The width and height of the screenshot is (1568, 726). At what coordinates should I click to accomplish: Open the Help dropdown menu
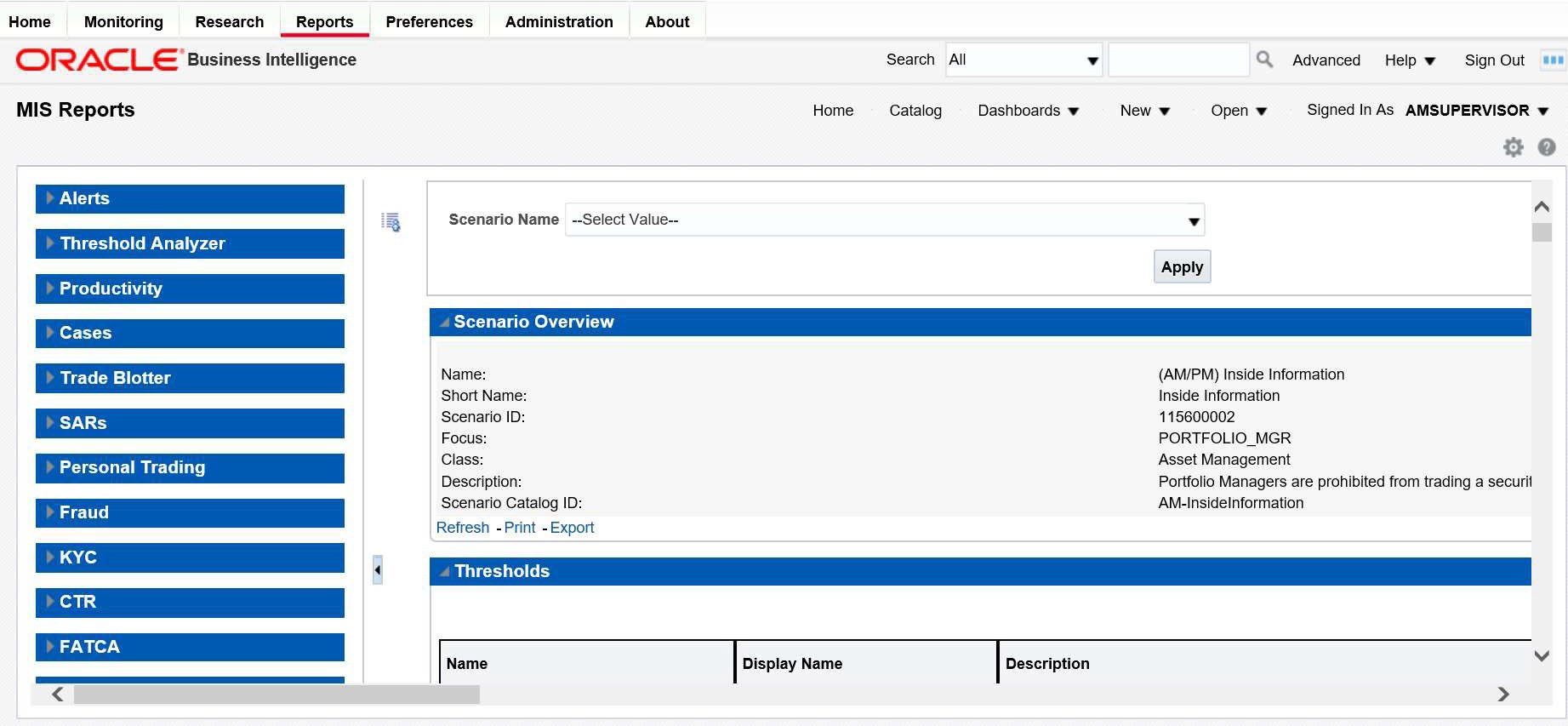1410,60
